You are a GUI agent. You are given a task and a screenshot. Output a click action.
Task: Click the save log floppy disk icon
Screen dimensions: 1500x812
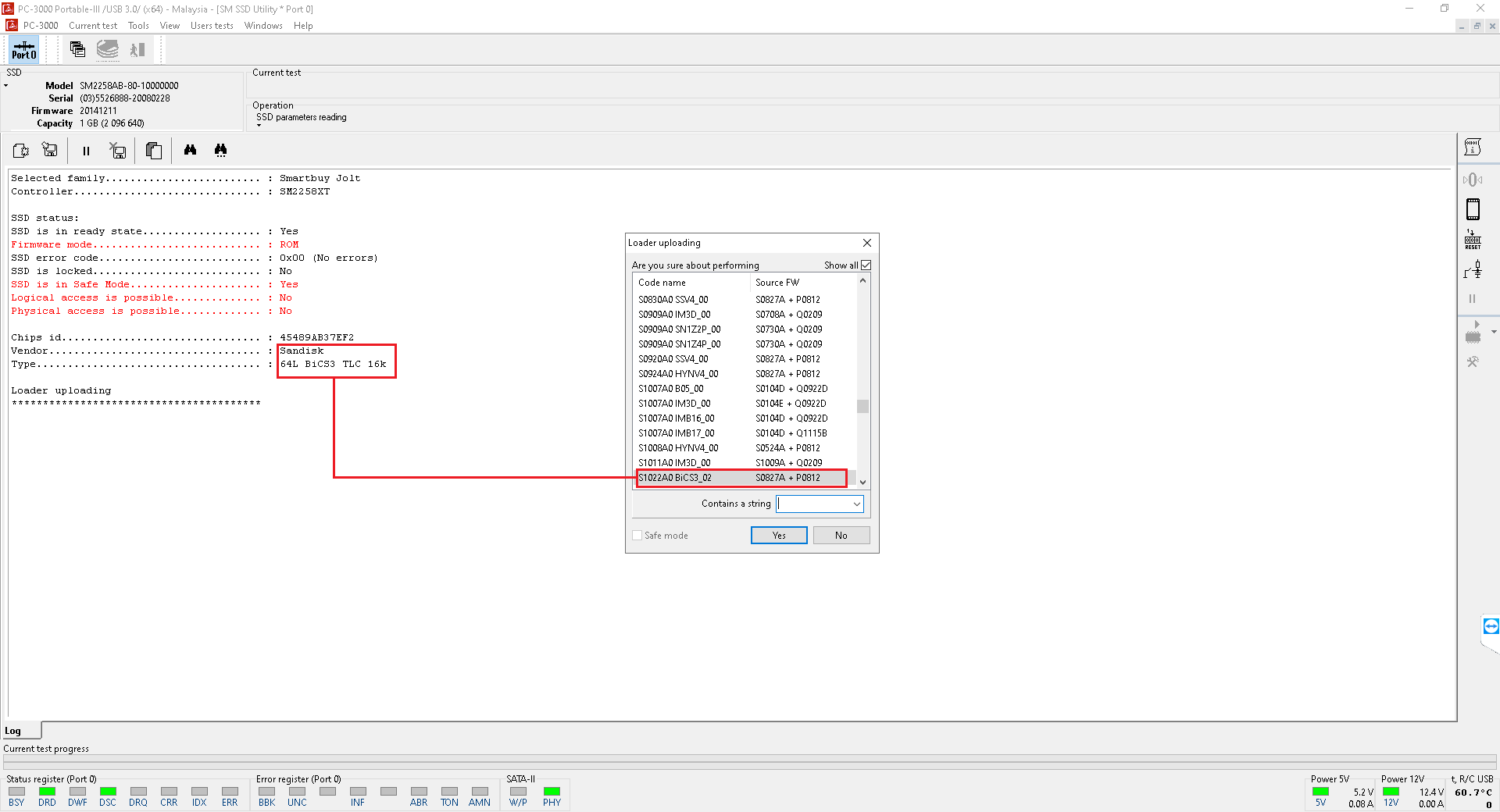click(50, 150)
